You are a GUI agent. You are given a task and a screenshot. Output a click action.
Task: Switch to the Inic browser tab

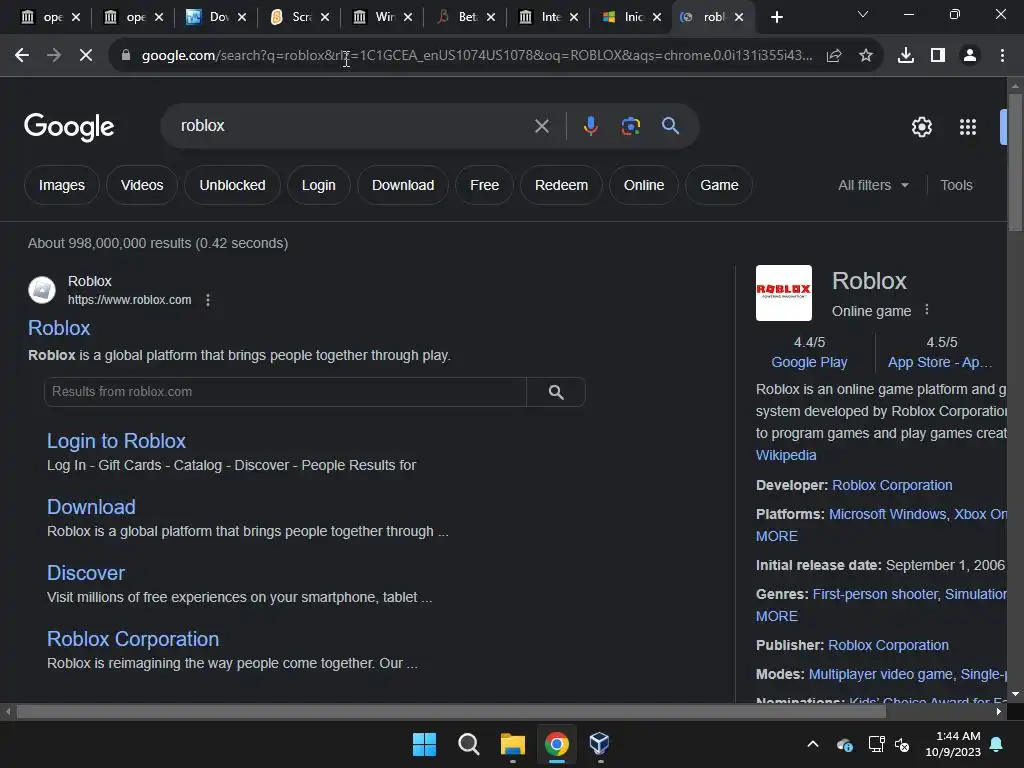click(625, 17)
